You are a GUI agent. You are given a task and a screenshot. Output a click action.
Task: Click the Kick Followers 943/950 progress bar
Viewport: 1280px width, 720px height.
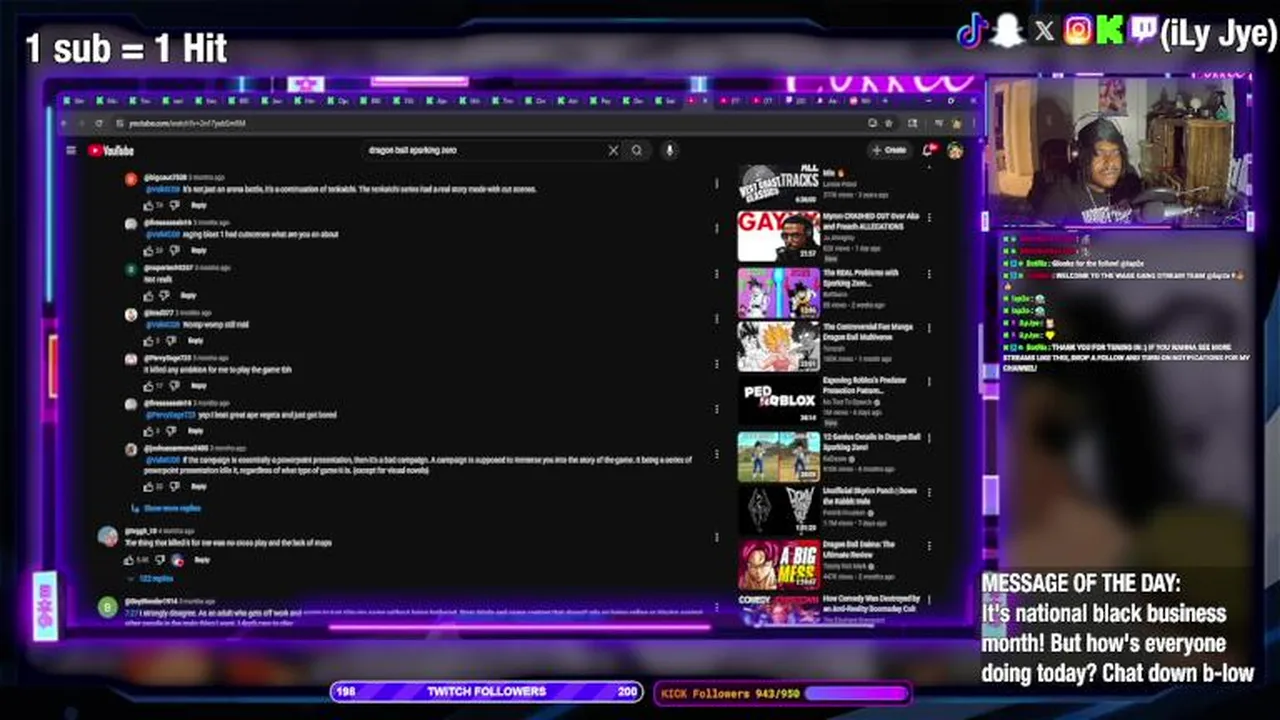[x=782, y=693]
